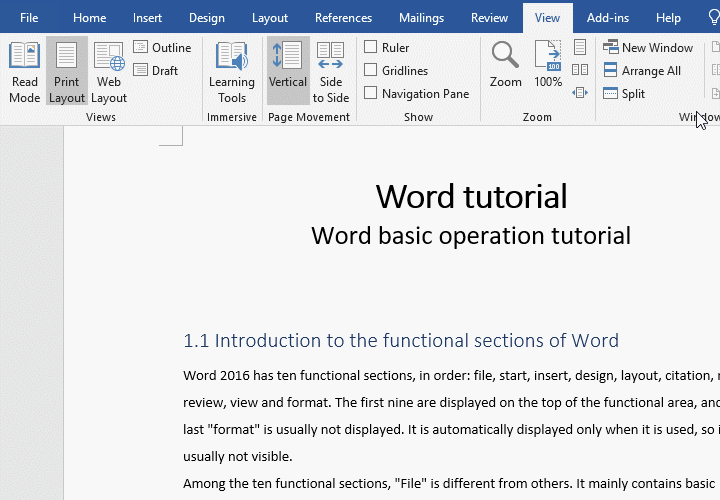Open Learning Tools
The height and width of the screenshot is (500, 720).
pos(232,72)
